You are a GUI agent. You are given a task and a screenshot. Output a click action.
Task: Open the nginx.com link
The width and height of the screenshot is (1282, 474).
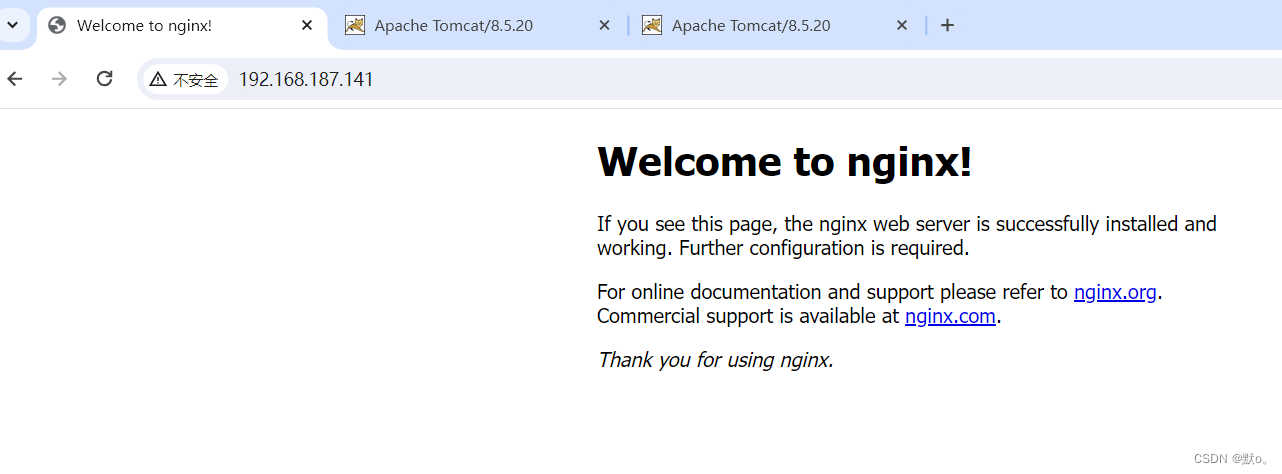pos(950,317)
